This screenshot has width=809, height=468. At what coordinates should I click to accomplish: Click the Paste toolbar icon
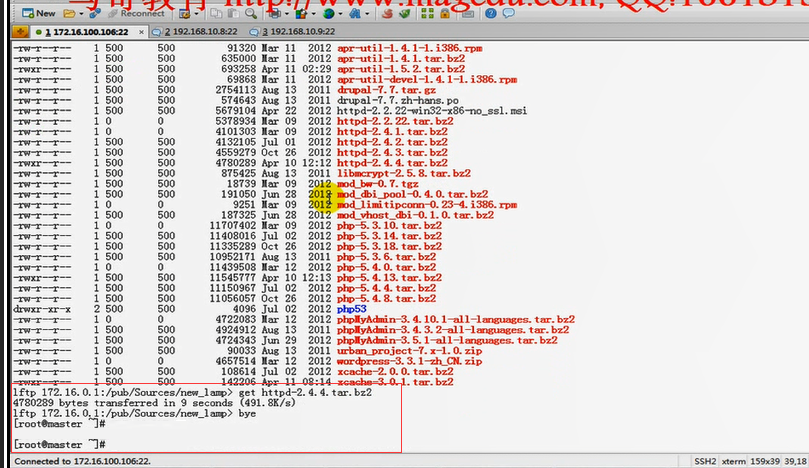point(233,14)
